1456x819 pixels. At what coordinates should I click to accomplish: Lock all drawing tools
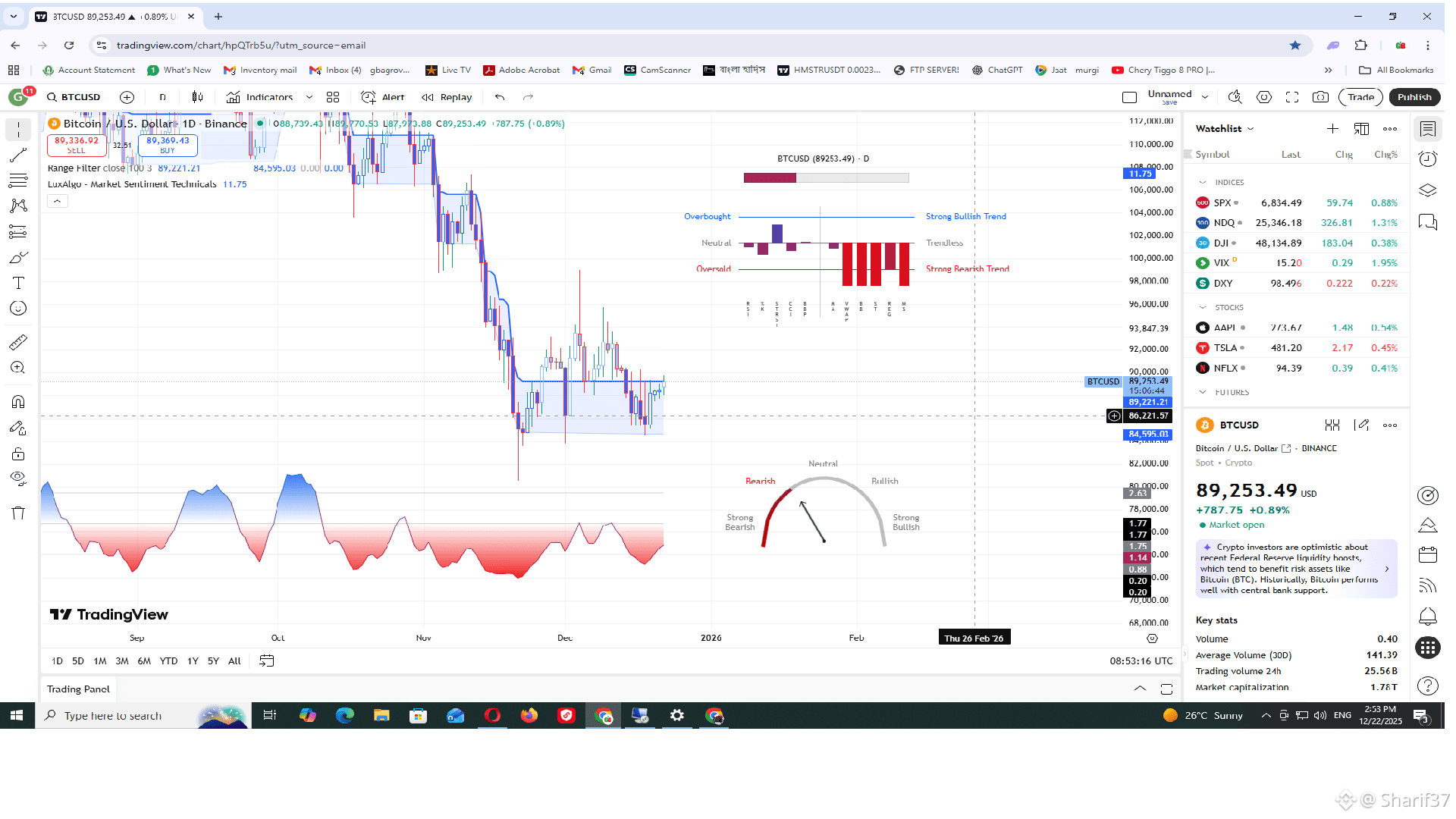coord(18,453)
